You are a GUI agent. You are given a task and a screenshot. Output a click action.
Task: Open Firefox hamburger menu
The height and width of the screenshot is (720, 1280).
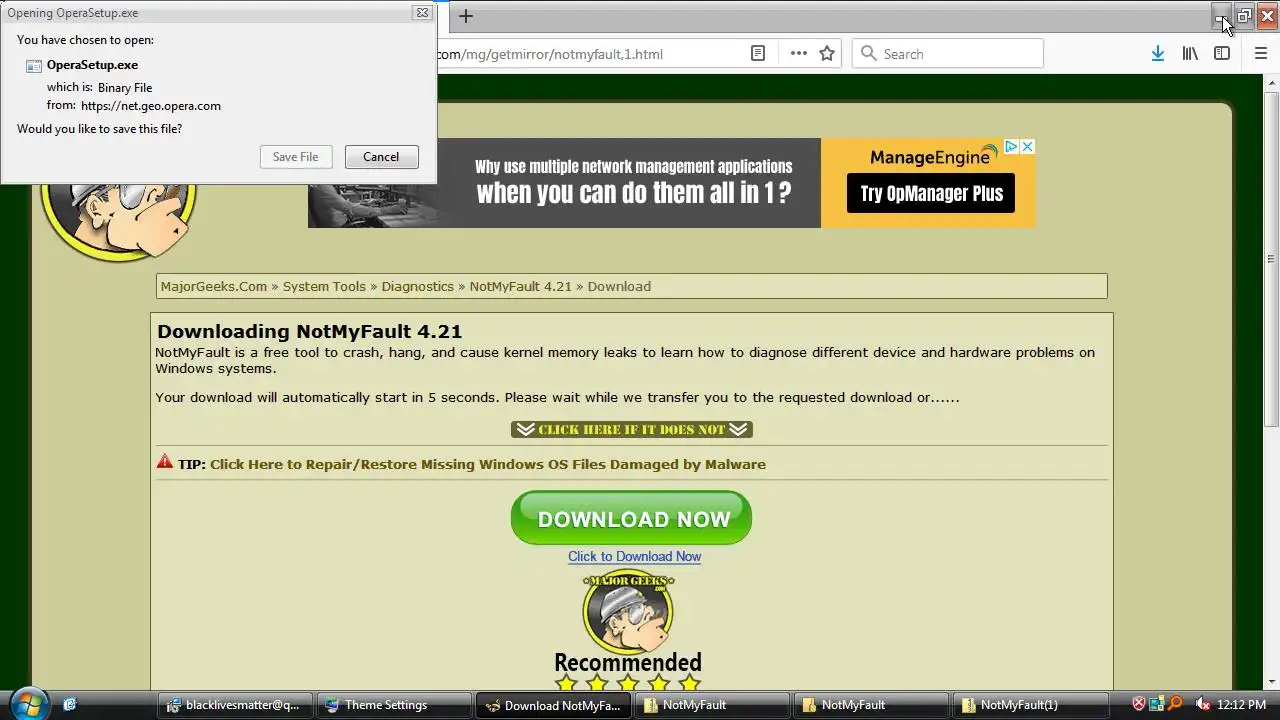coord(1261,54)
